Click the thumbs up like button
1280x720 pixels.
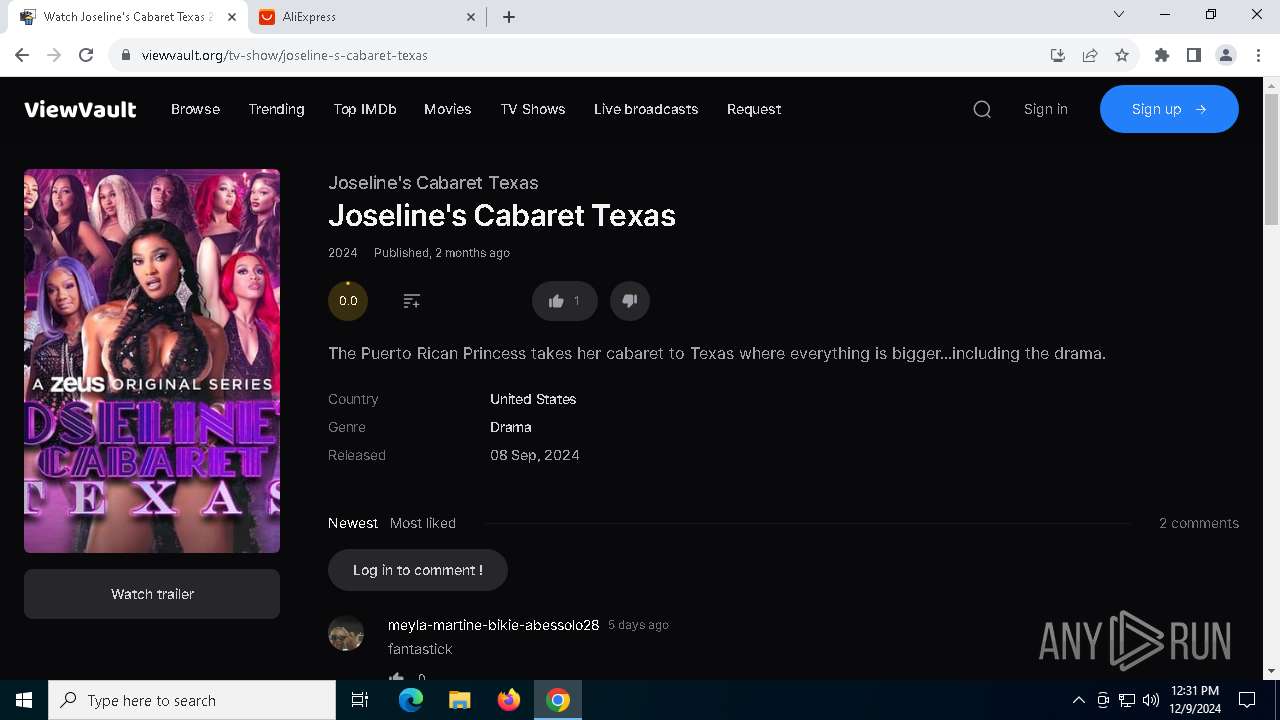[565, 301]
